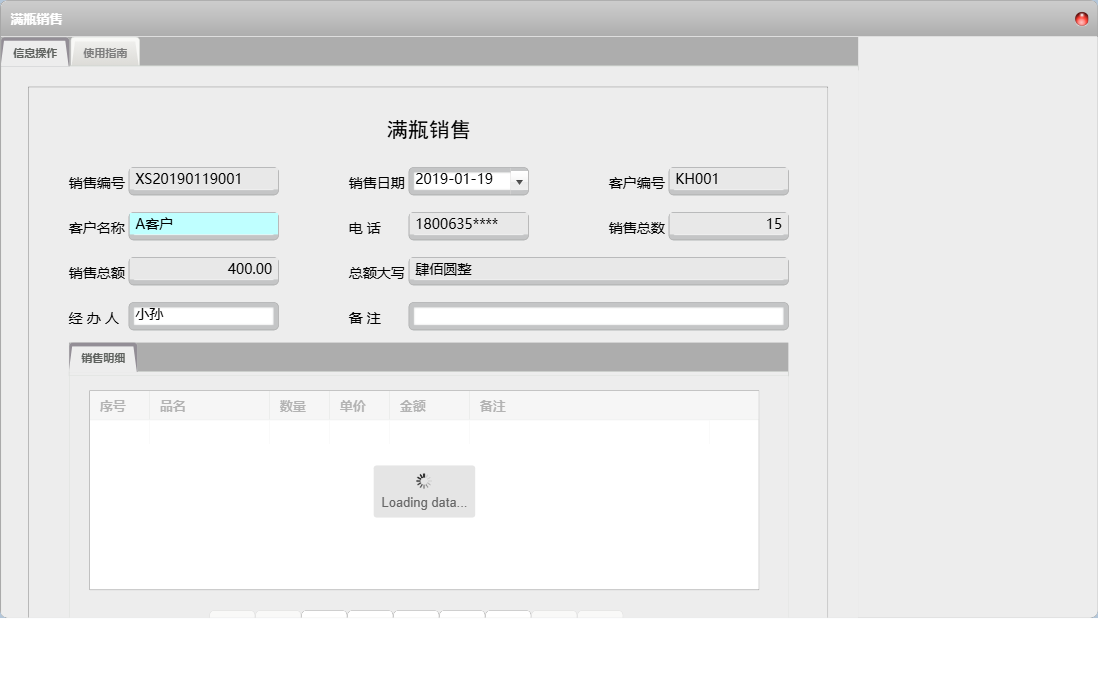Screen dimensions: 1098x687
Task: Click the second bottom toolbar icon
Action: click(277, 616)
